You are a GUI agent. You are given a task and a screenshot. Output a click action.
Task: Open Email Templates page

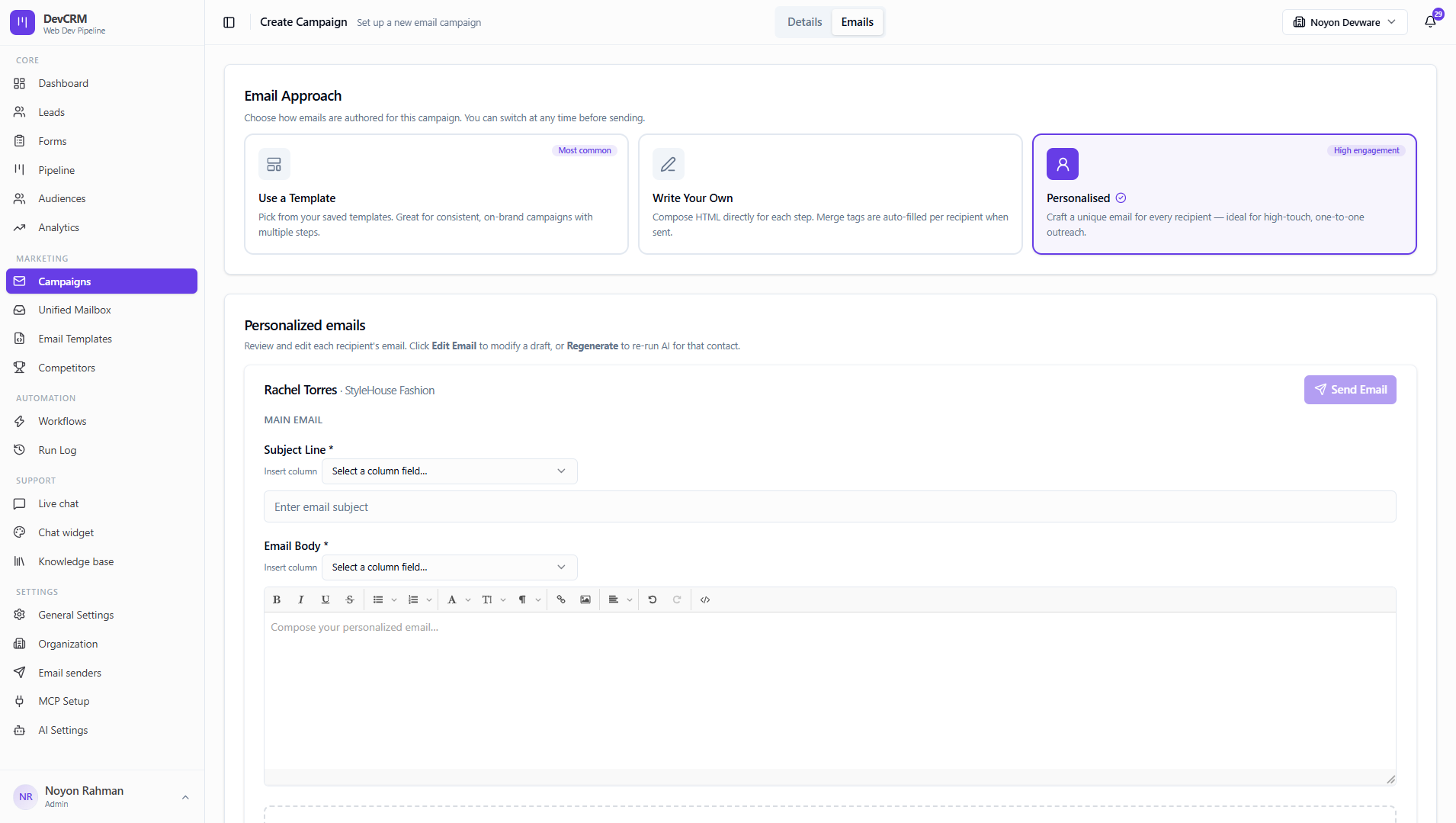click(101, 339)
